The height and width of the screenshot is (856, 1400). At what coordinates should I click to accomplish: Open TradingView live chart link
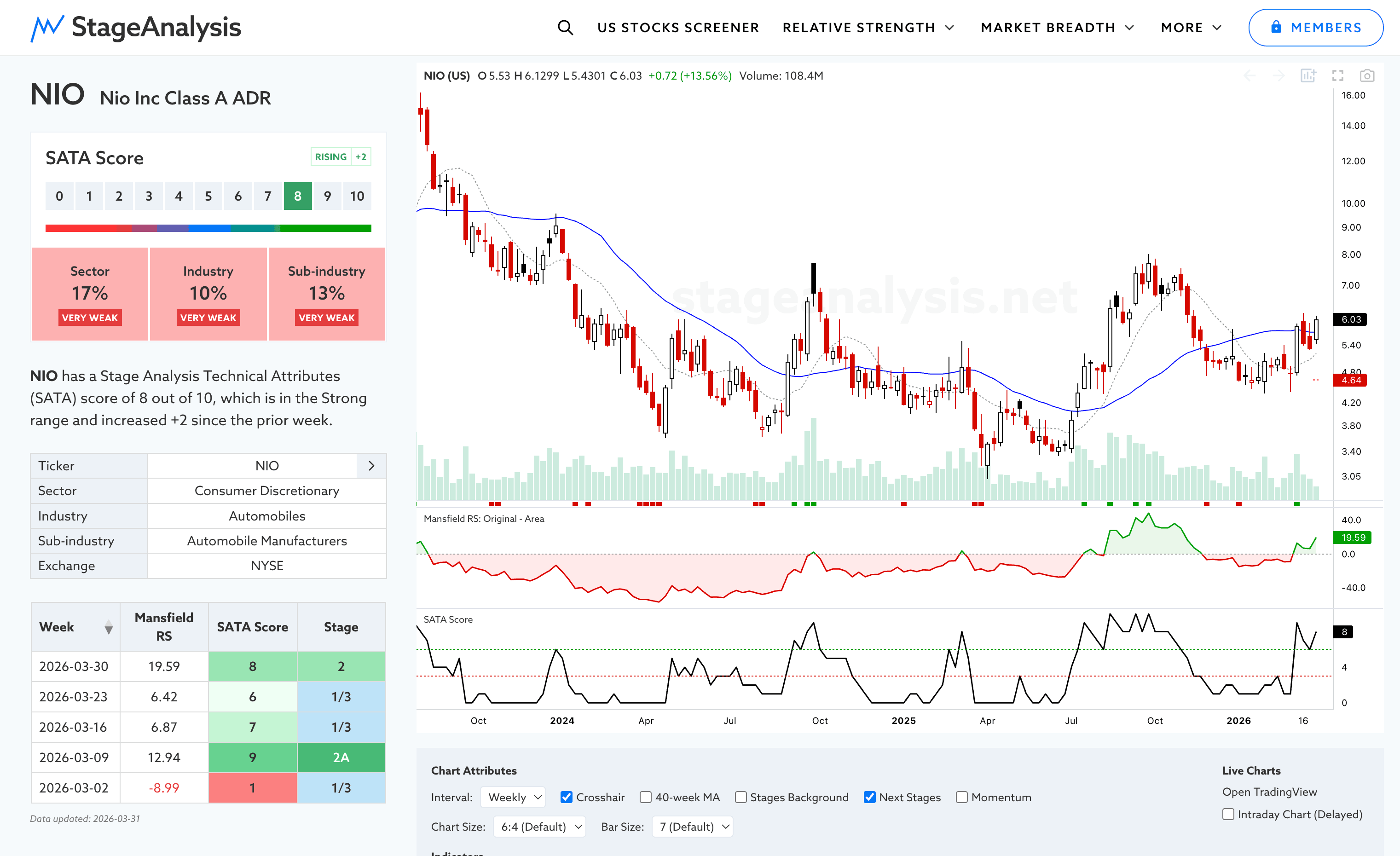1269,792
